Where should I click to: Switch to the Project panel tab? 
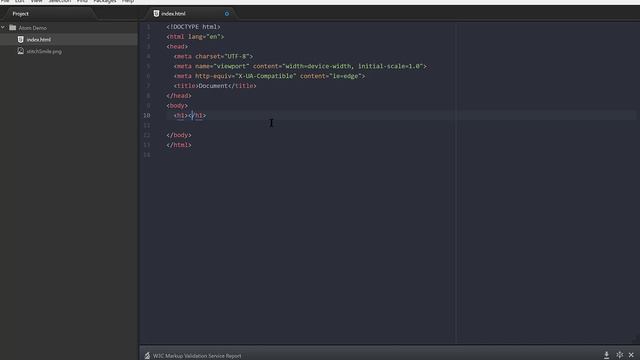[20, 13]
